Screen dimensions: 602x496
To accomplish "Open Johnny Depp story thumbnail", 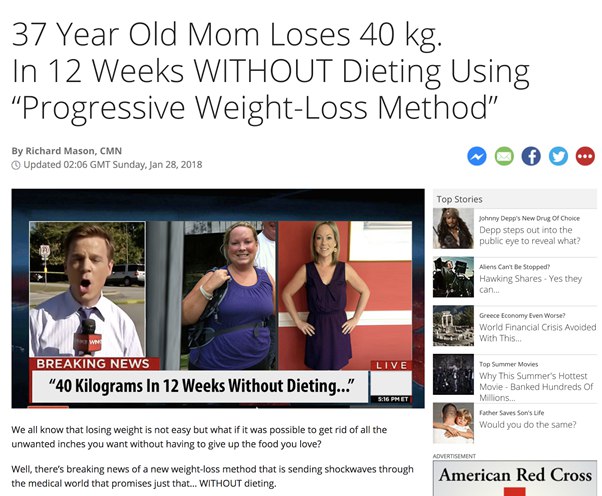I will point(453,228).
